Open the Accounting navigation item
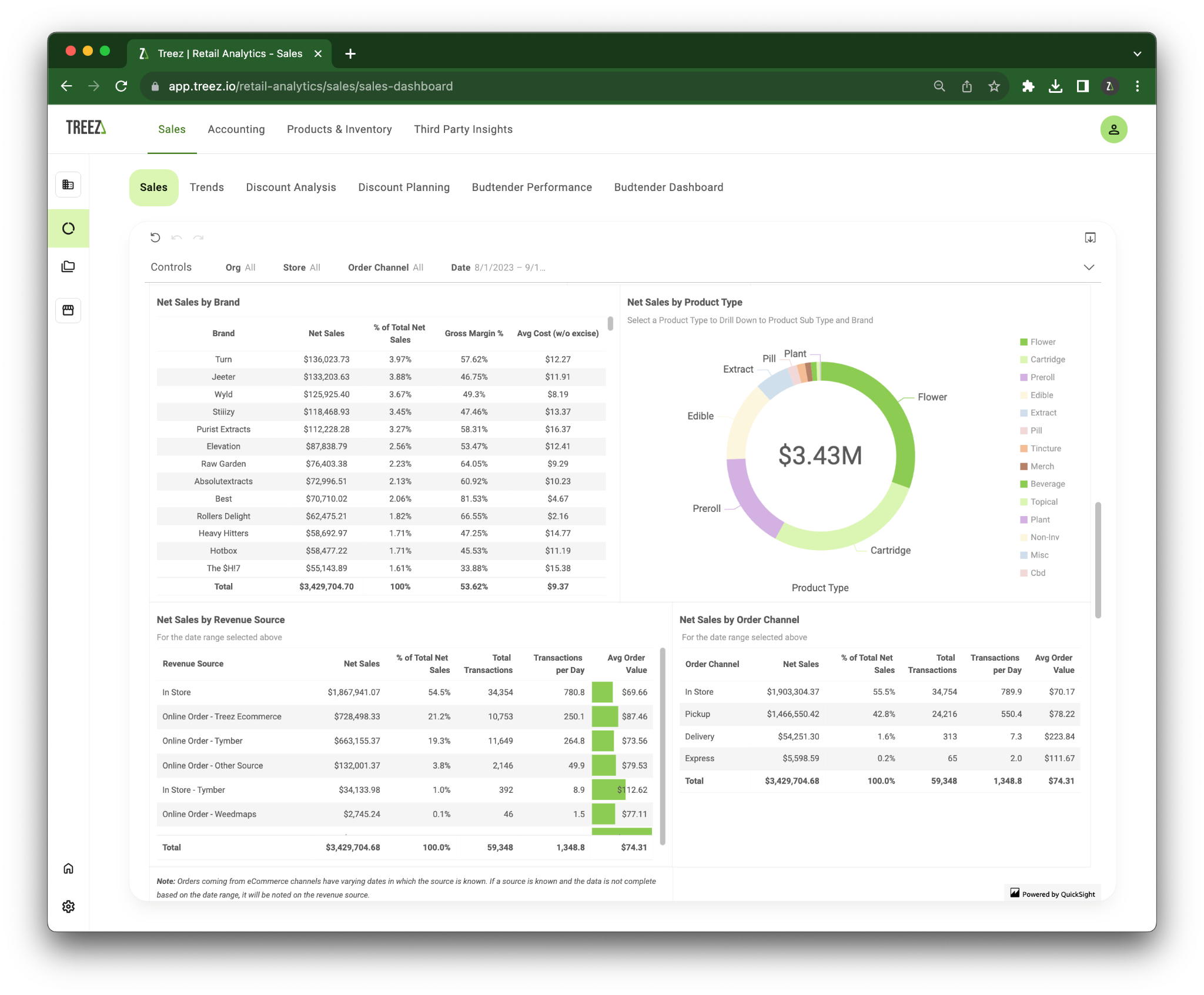The width and height of the screenshot is (1204, 995). 236,129
